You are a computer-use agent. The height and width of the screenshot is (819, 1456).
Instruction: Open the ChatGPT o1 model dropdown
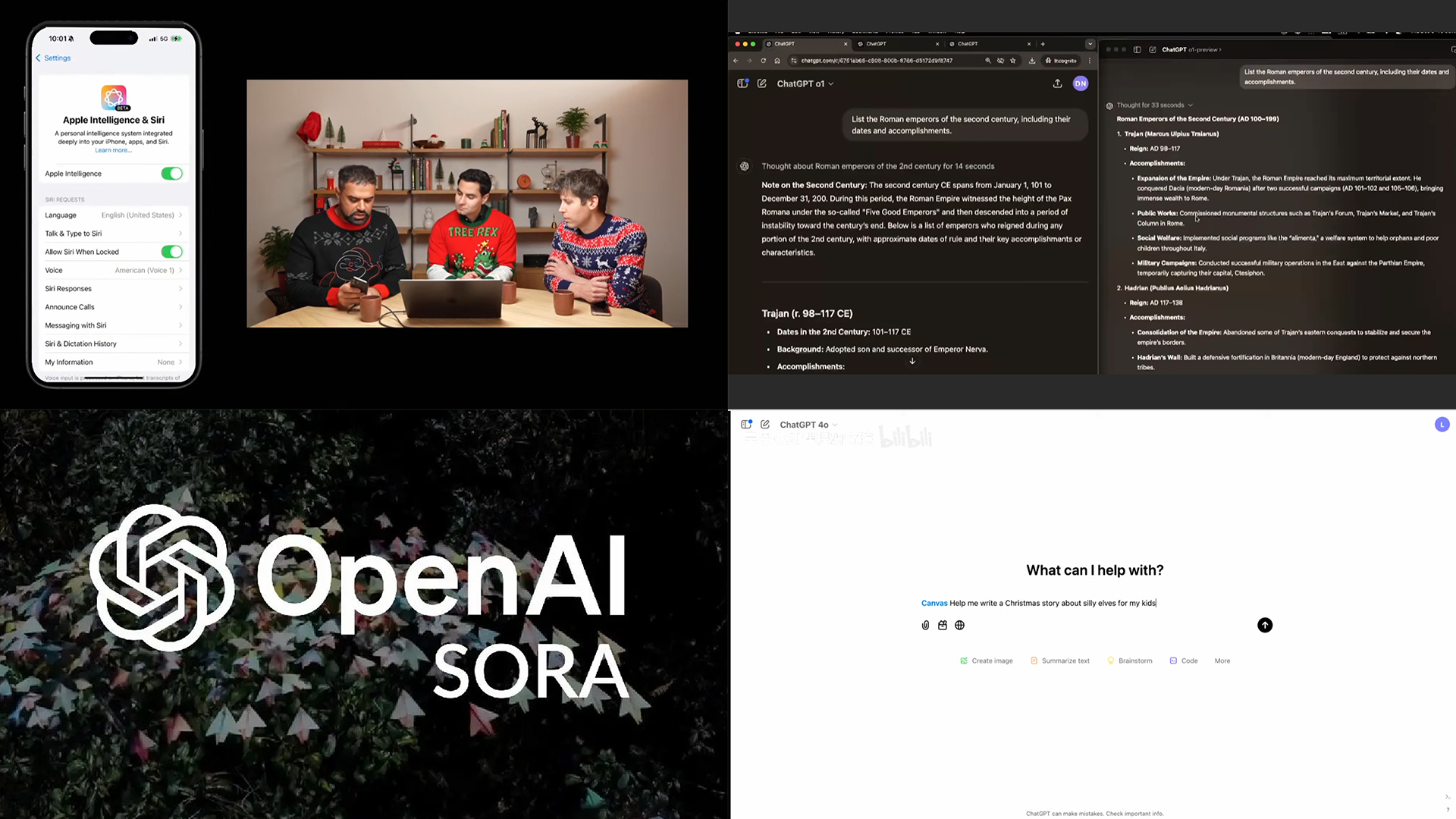pyautogui.click(x=805, y=84)
